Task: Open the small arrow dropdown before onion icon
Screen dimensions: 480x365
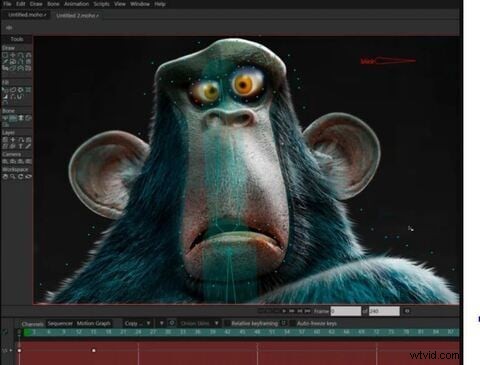Action: [161, 323]
